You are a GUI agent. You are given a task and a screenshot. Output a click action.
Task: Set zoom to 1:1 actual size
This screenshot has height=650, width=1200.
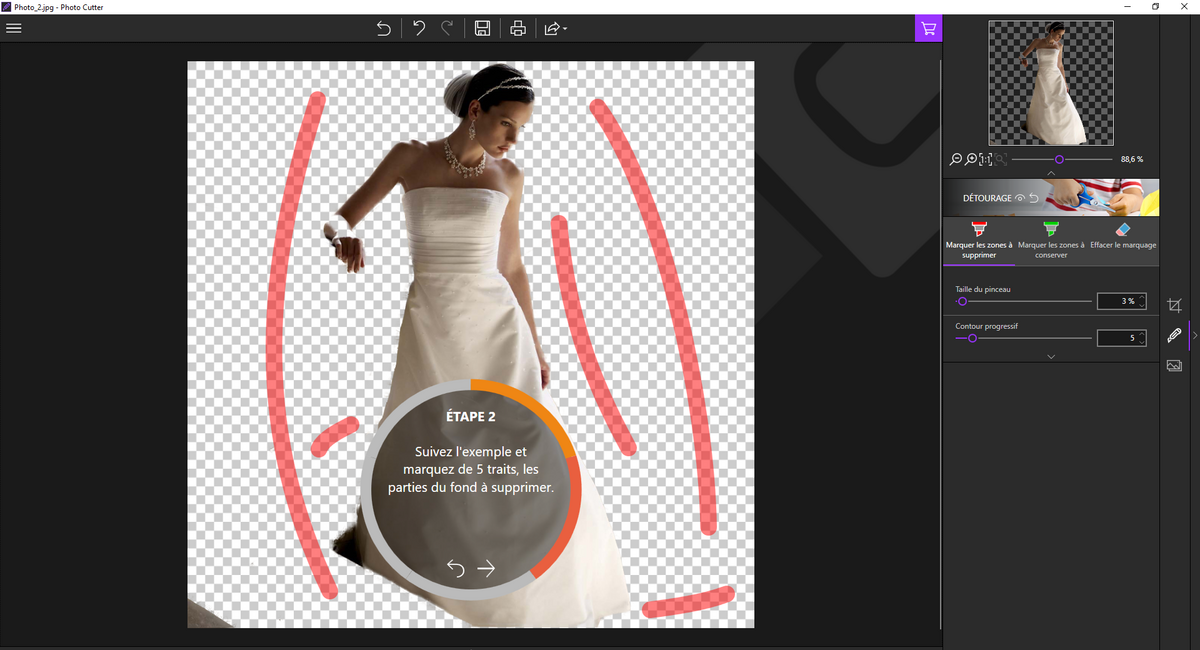pyautogui.click(x=985, y=159)
